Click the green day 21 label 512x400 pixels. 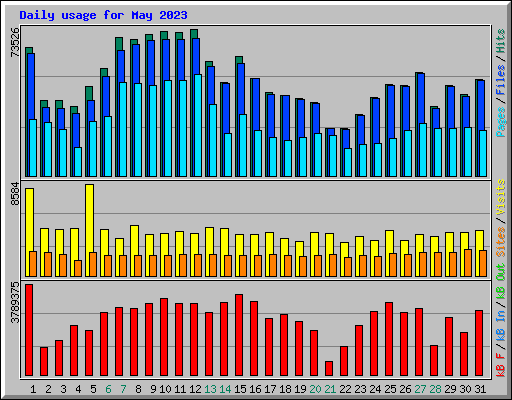pyautogui.click(x=330, y=389)
